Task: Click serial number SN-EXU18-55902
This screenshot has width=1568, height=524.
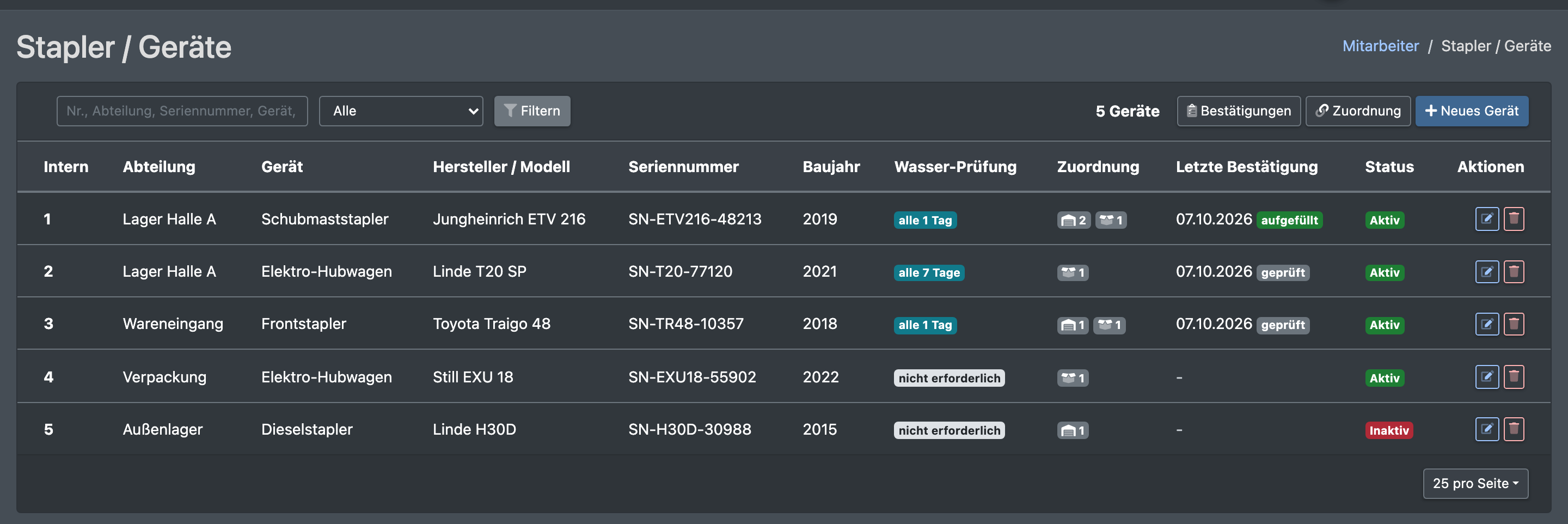Action: click(x=691, y=376)
